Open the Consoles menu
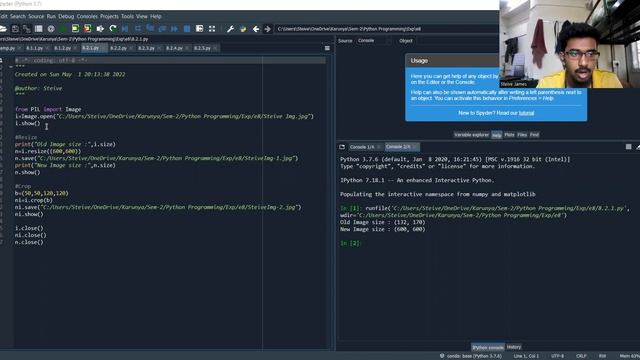640x360 pixels. pyautogui.click(x=87, y=16)
